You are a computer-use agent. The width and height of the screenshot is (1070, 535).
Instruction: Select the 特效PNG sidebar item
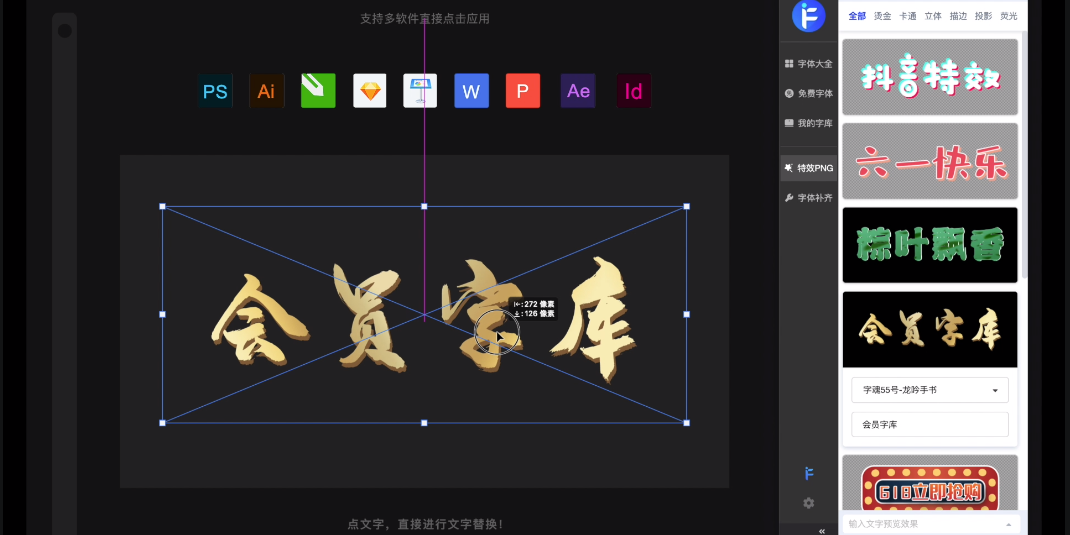pyautogui.click(x=809, y=168)
